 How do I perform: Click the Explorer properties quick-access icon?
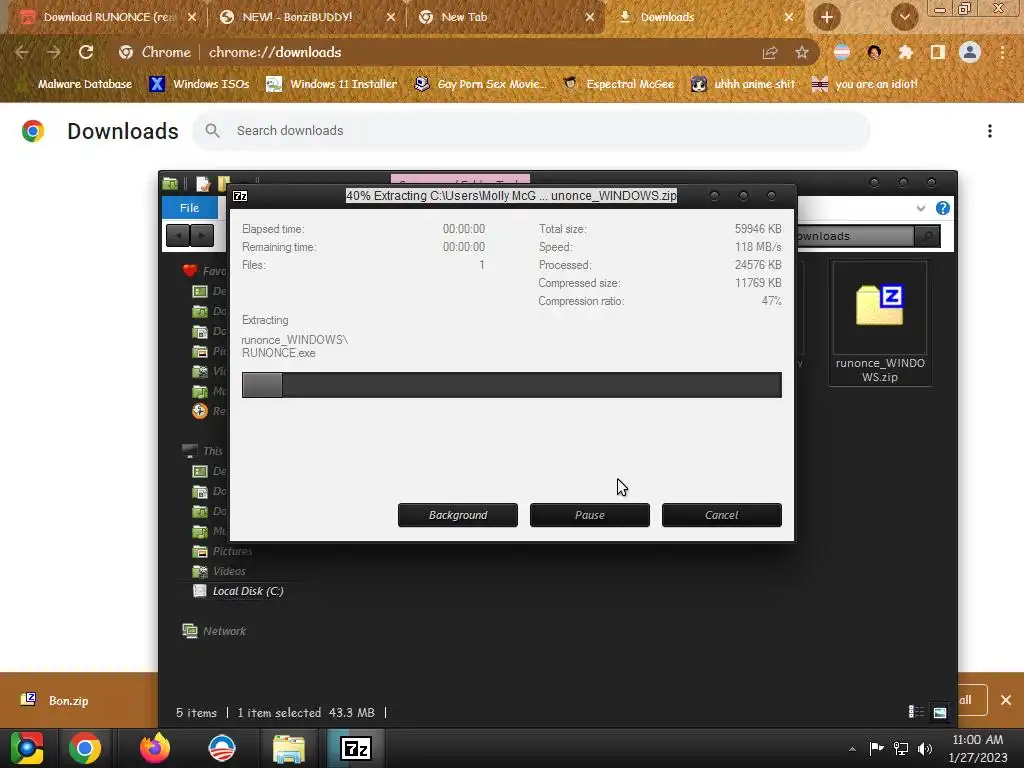(x=203, y=184)
